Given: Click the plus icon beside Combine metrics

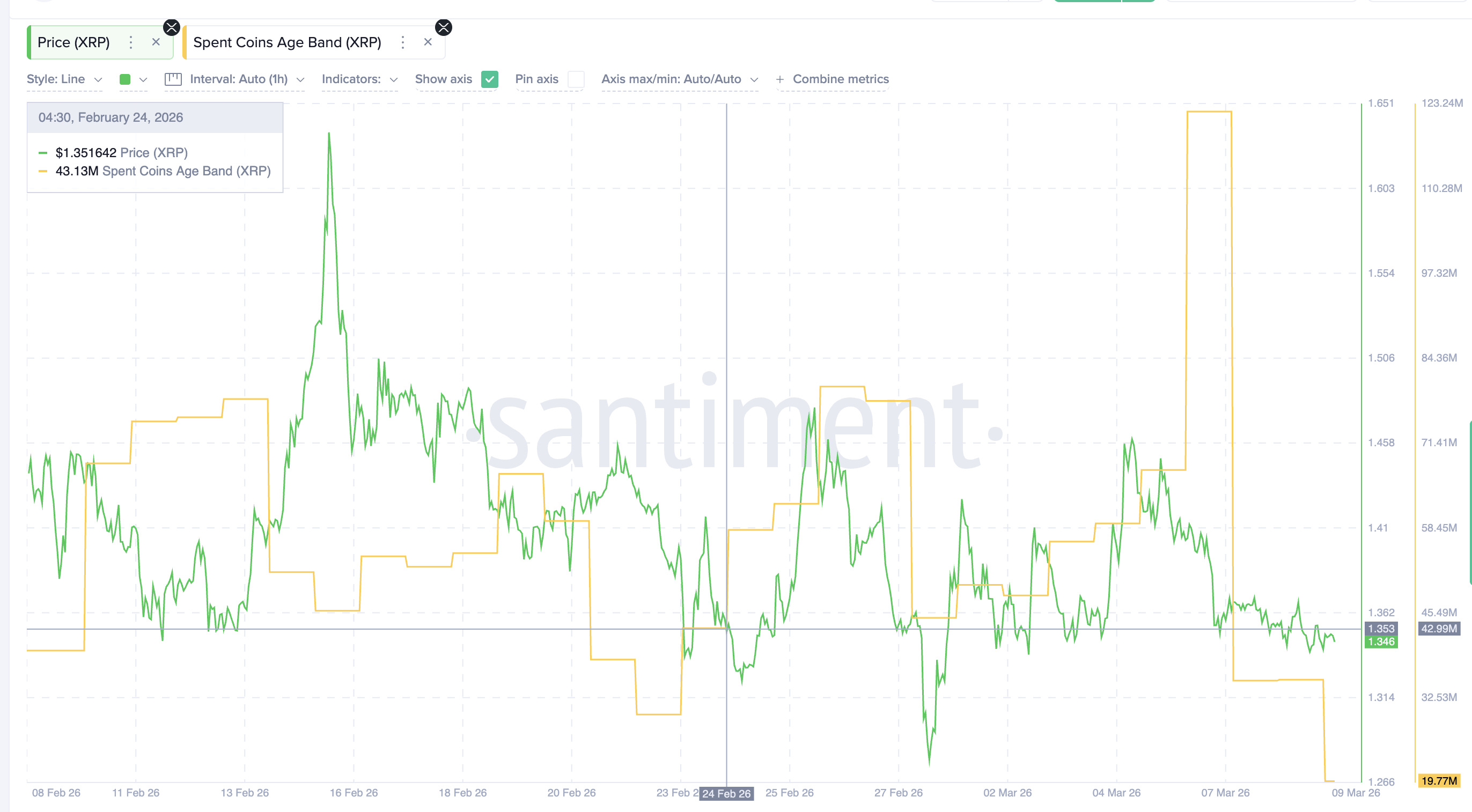Looking at the screenshot, I should 780,79.
